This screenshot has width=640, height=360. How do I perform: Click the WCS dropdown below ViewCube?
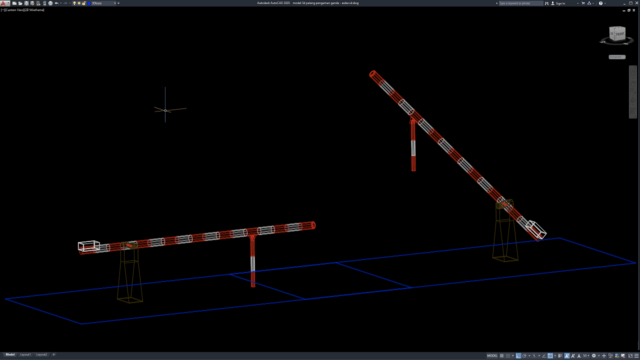click(x=617, y=57)
